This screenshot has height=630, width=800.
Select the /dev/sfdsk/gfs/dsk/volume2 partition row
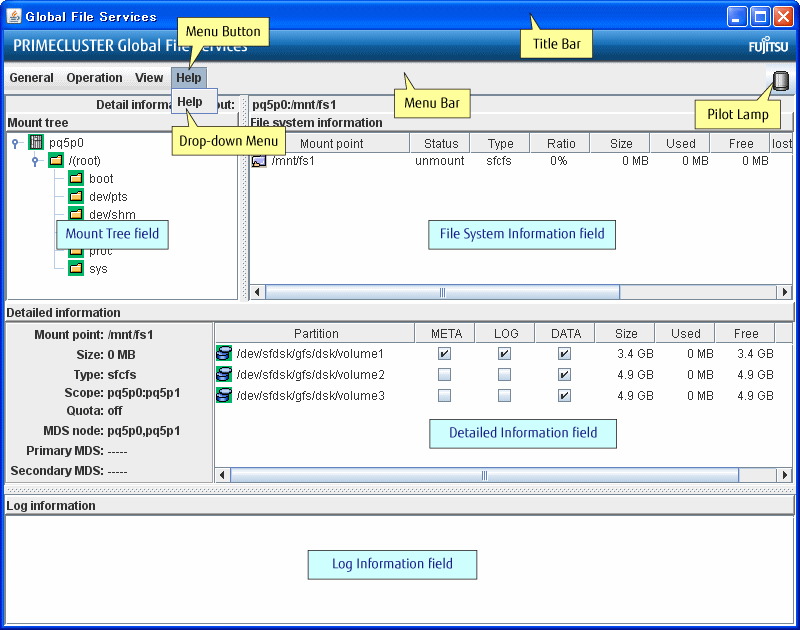pyautogui.click(x=504, y=375)
